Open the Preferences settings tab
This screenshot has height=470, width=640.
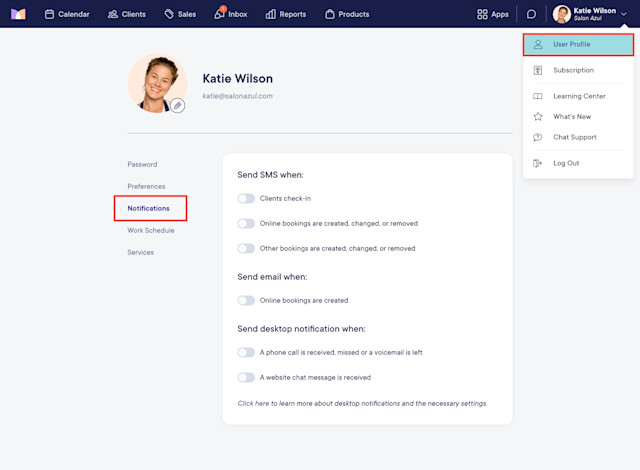[146, 186]
